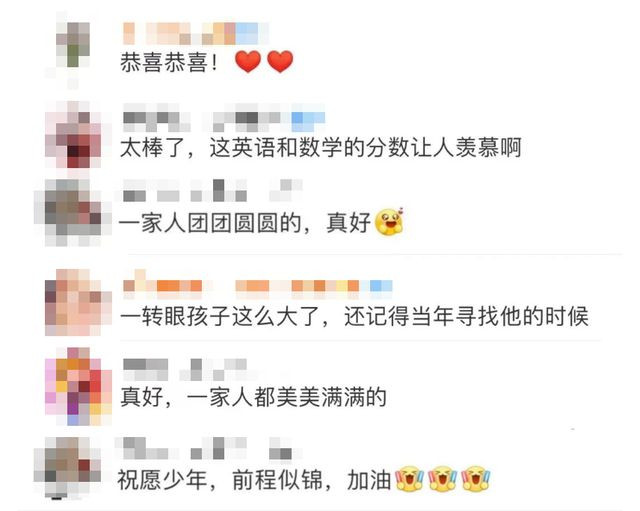
Task: Click orange username above 一转眼孩子 comment
Action: click(x=258, y=282)
